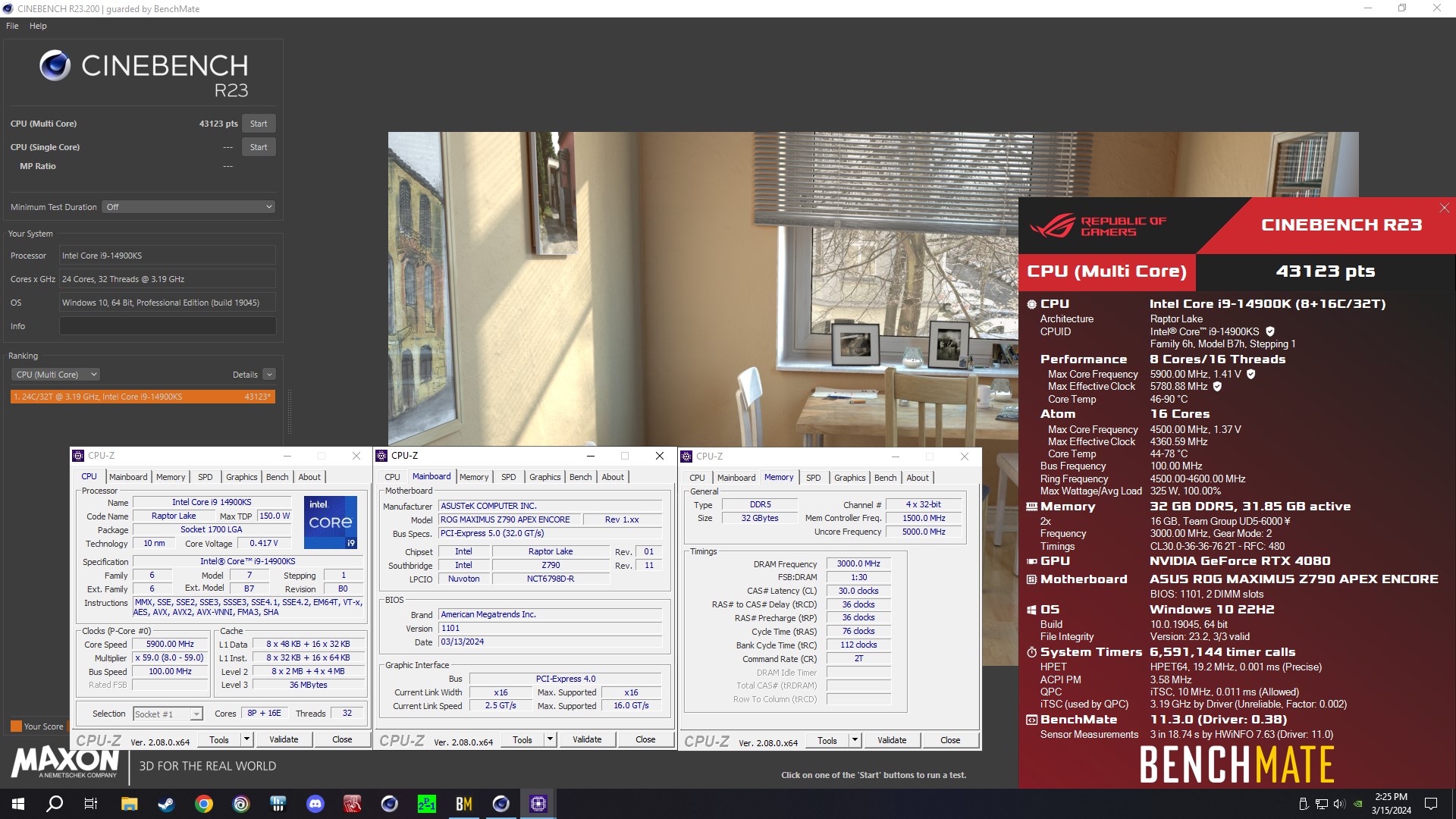This screenshot has width=1456, height=819.
Task: Expand the ranking Details arrow
Action: pyautogui.click(x=269, y=375)
